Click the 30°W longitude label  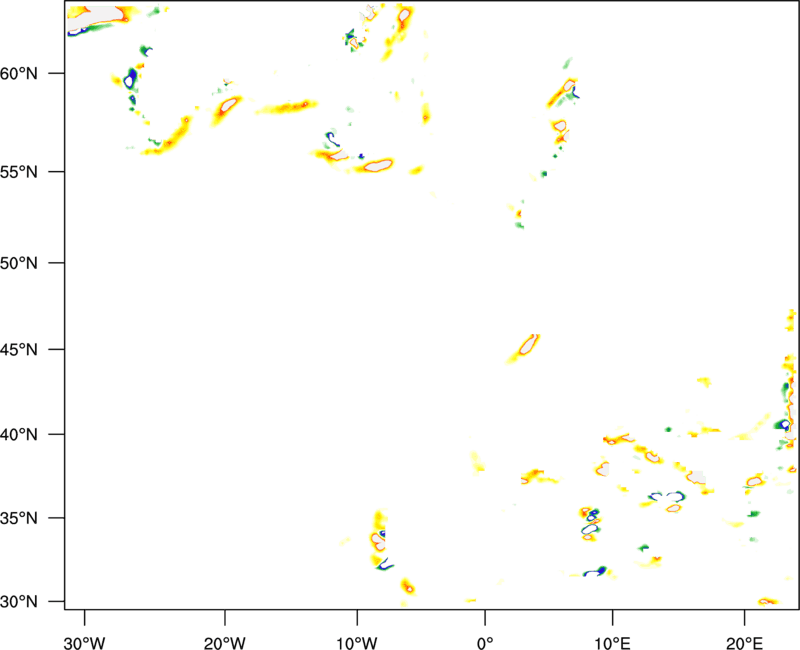pyautogui.click(x=85, y=643)
